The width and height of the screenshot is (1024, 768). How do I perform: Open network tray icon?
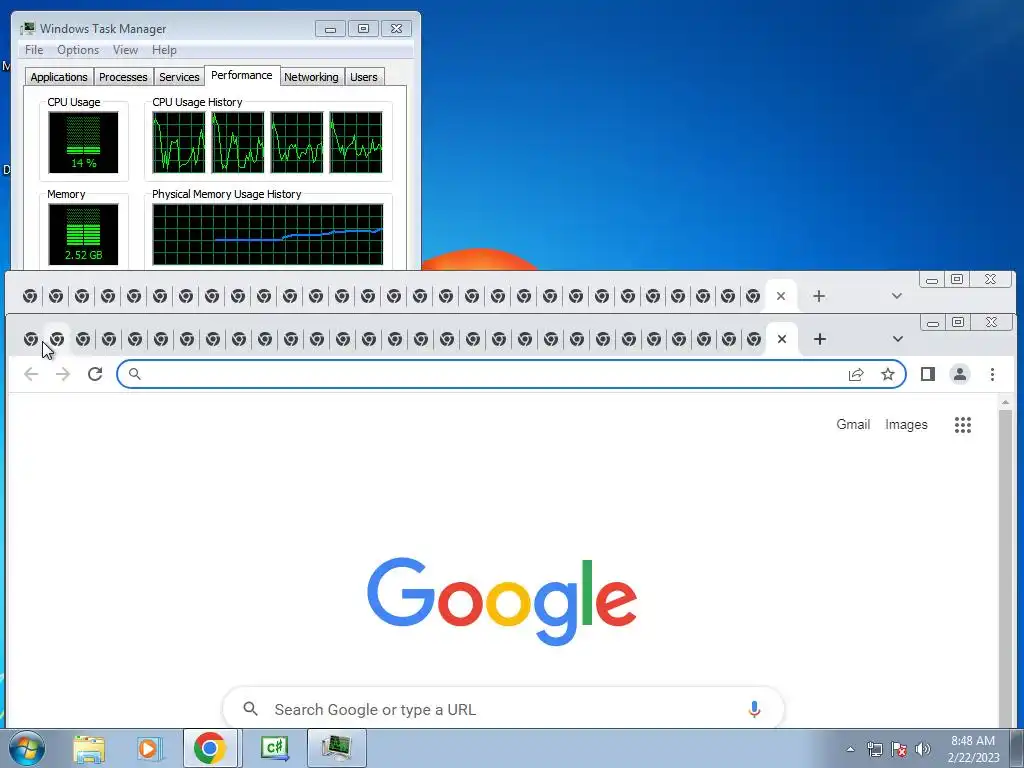click(x=874, y=749)
